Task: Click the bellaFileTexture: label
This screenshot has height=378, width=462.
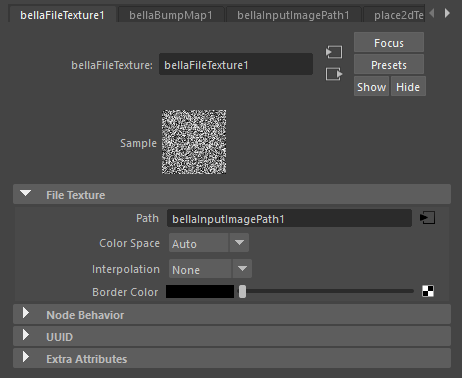Action: [x=112, y=65]
